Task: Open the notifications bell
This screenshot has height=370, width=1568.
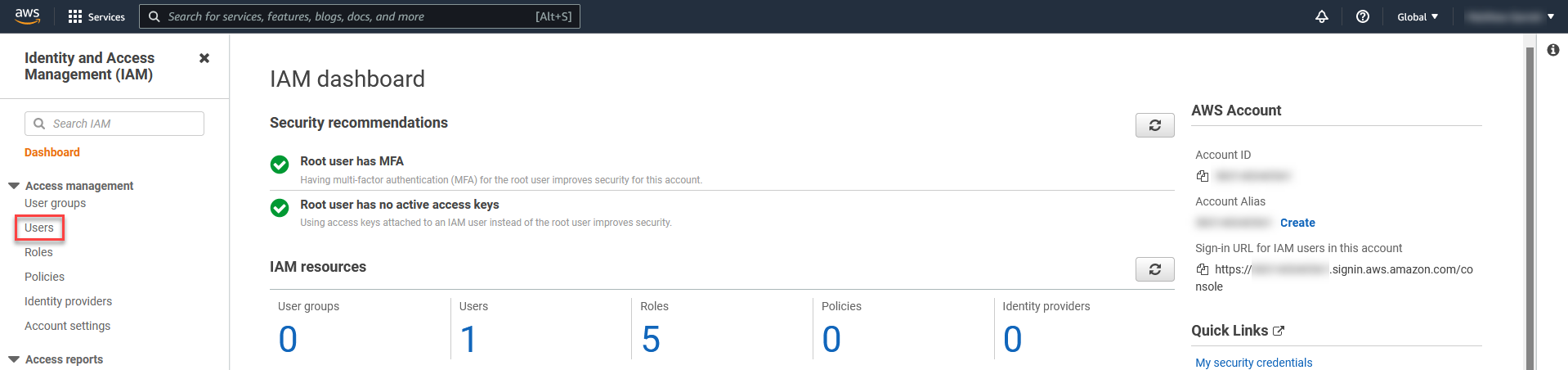Action: point(1322,16)
